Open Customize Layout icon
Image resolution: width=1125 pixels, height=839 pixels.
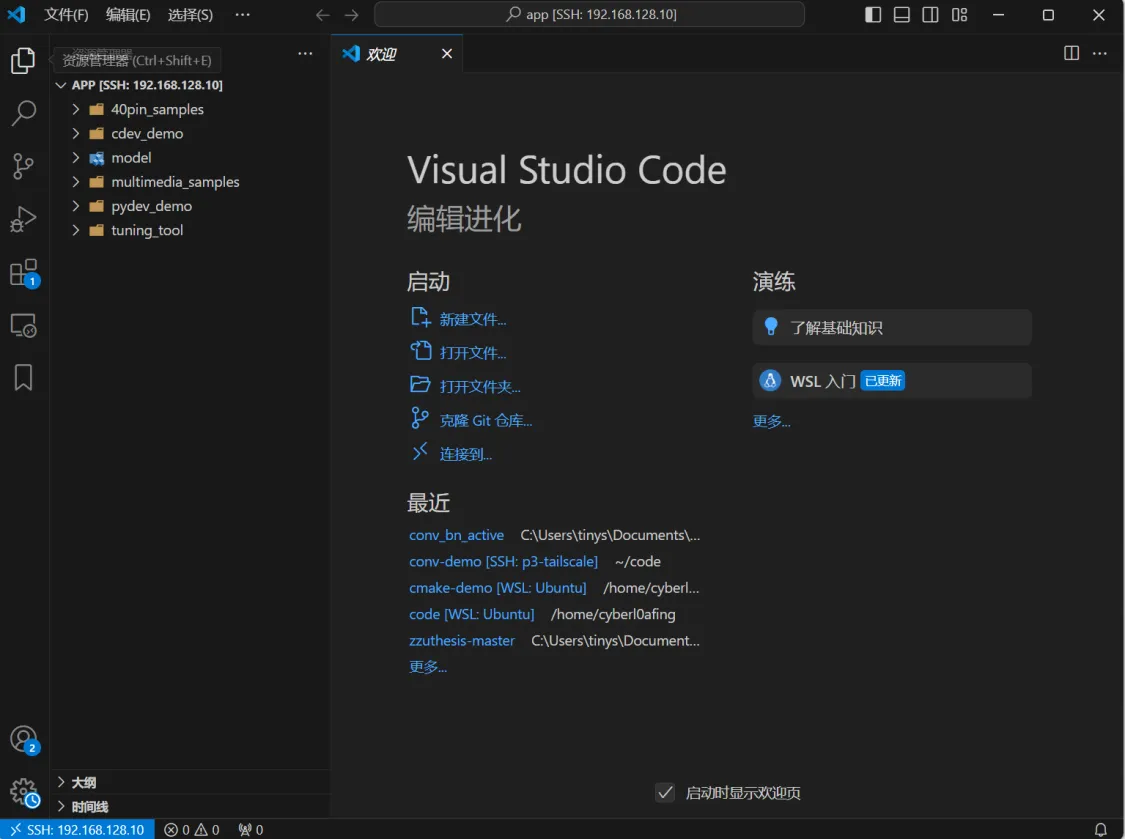(x=959, y=15)
